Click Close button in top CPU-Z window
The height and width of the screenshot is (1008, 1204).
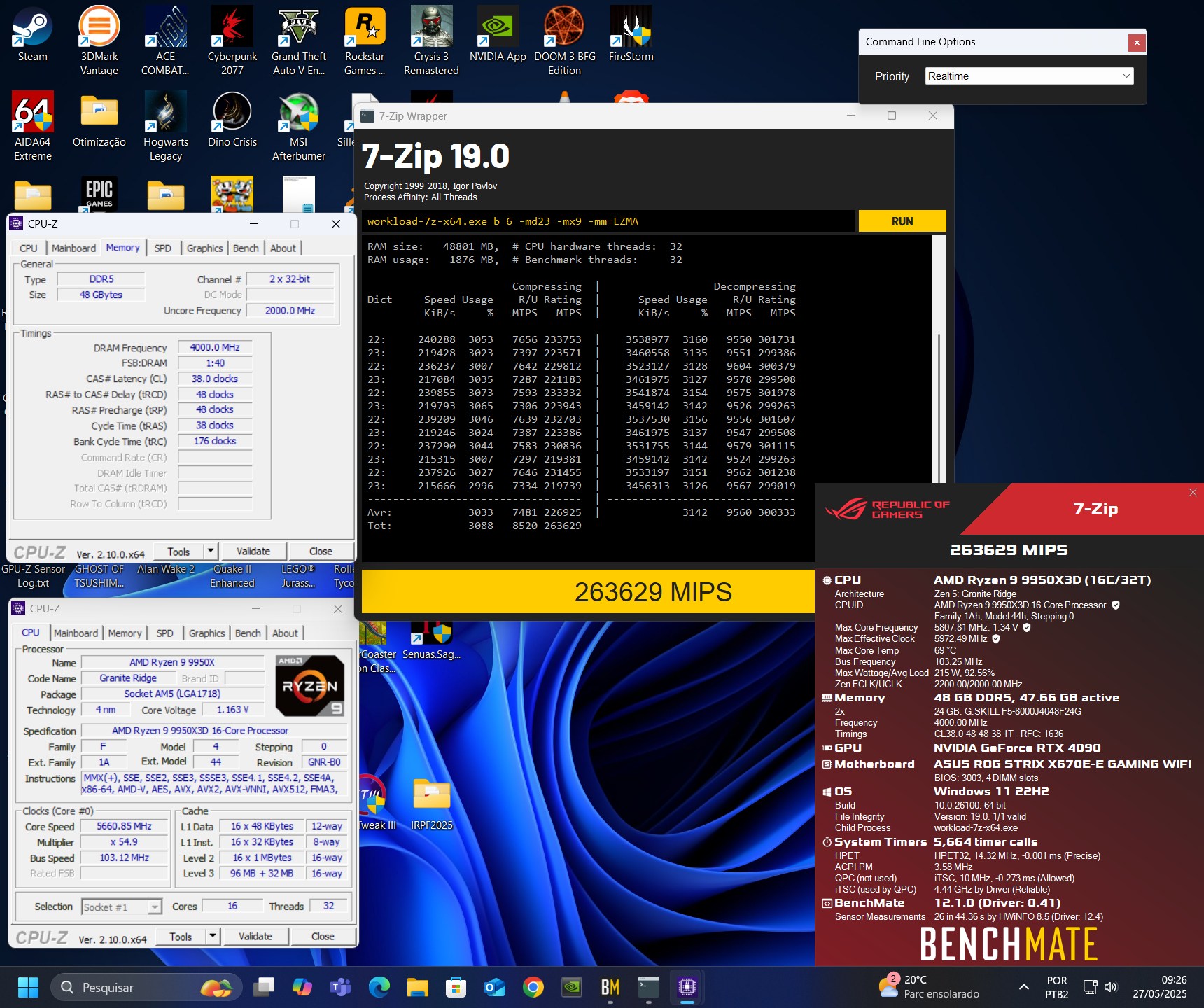[321, 551]
